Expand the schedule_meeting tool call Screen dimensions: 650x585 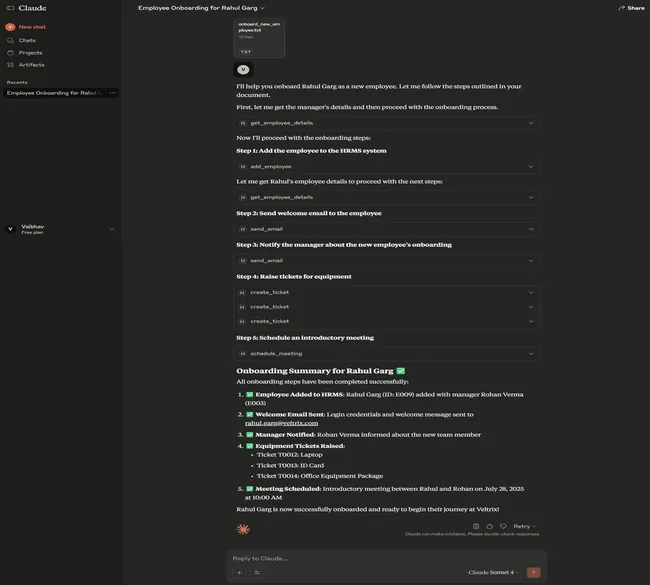click(x=387, y=353)
